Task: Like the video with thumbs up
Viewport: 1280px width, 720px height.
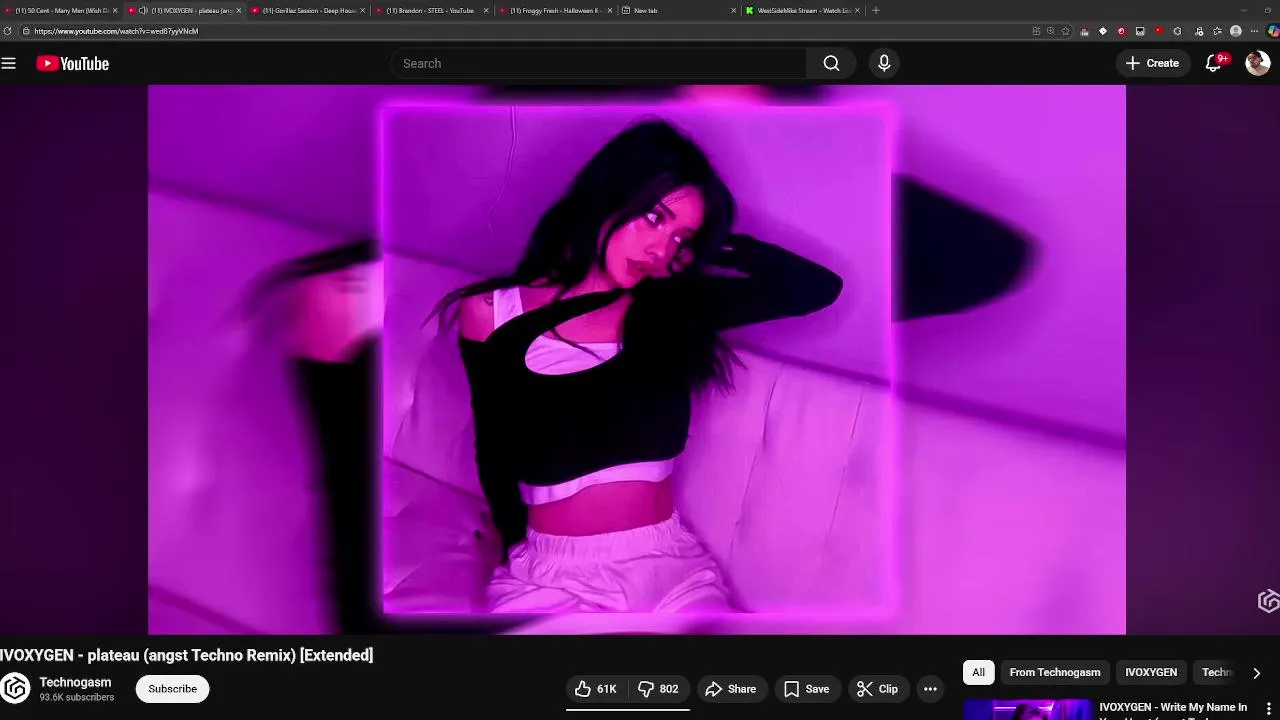Action: coord(596,689)
